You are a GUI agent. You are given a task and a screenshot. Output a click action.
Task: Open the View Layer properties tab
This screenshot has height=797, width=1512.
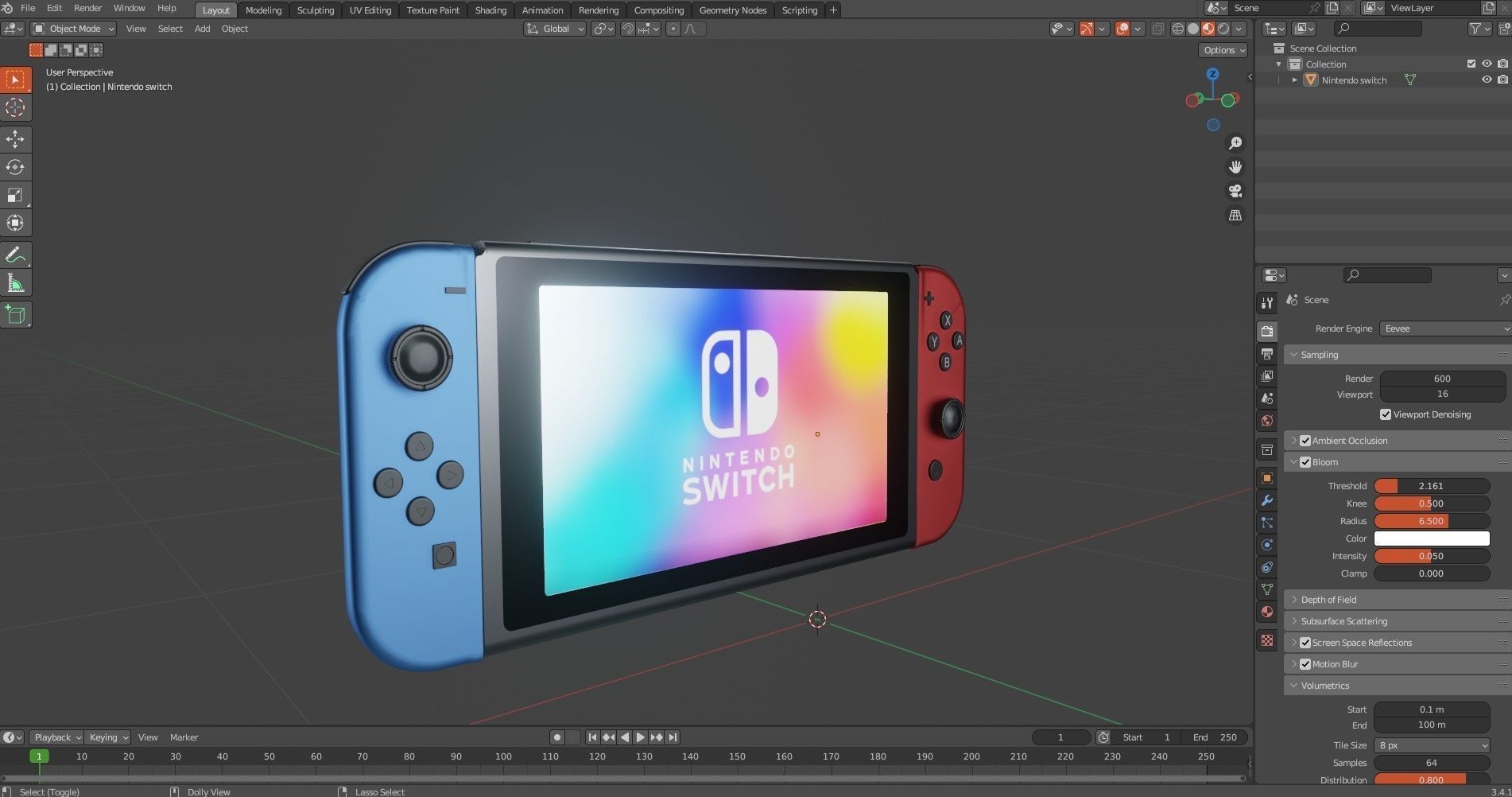point(1267,375)
